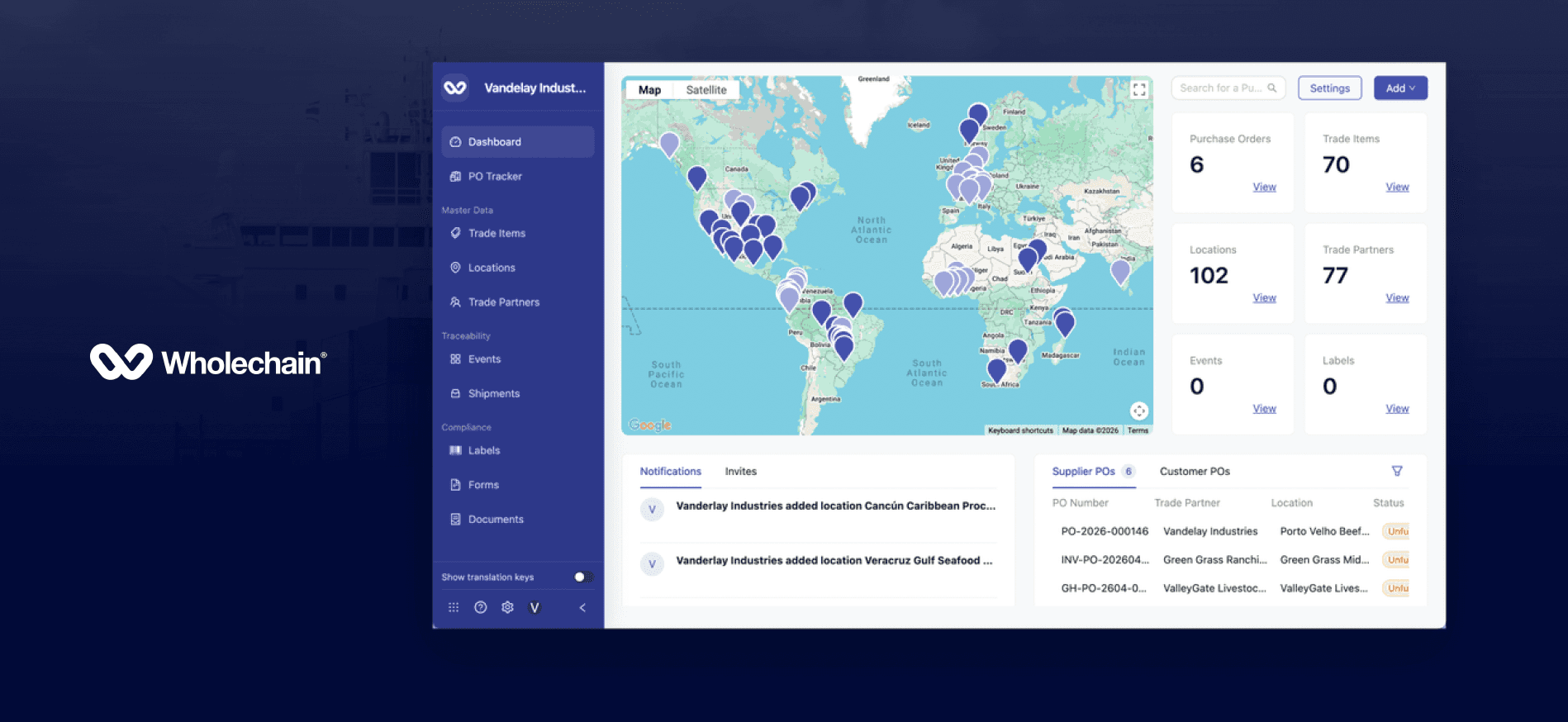The width and height of the screenshot is (1568, 722).
Task: Click the Vandelay Indust... company name
Action: pyautogui.click(x=535, y=88)
